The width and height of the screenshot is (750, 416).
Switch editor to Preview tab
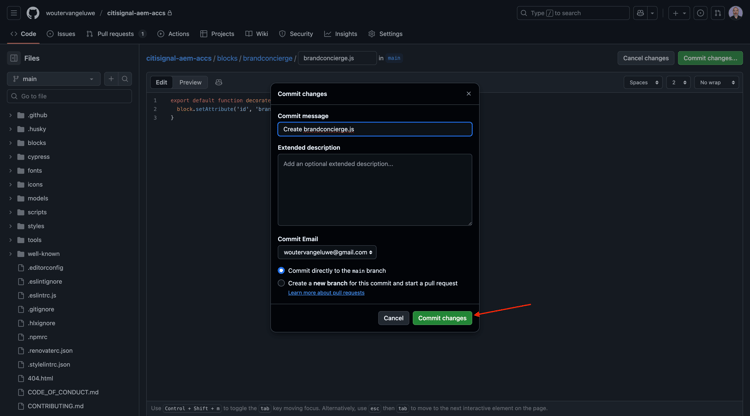click(190, 82)
